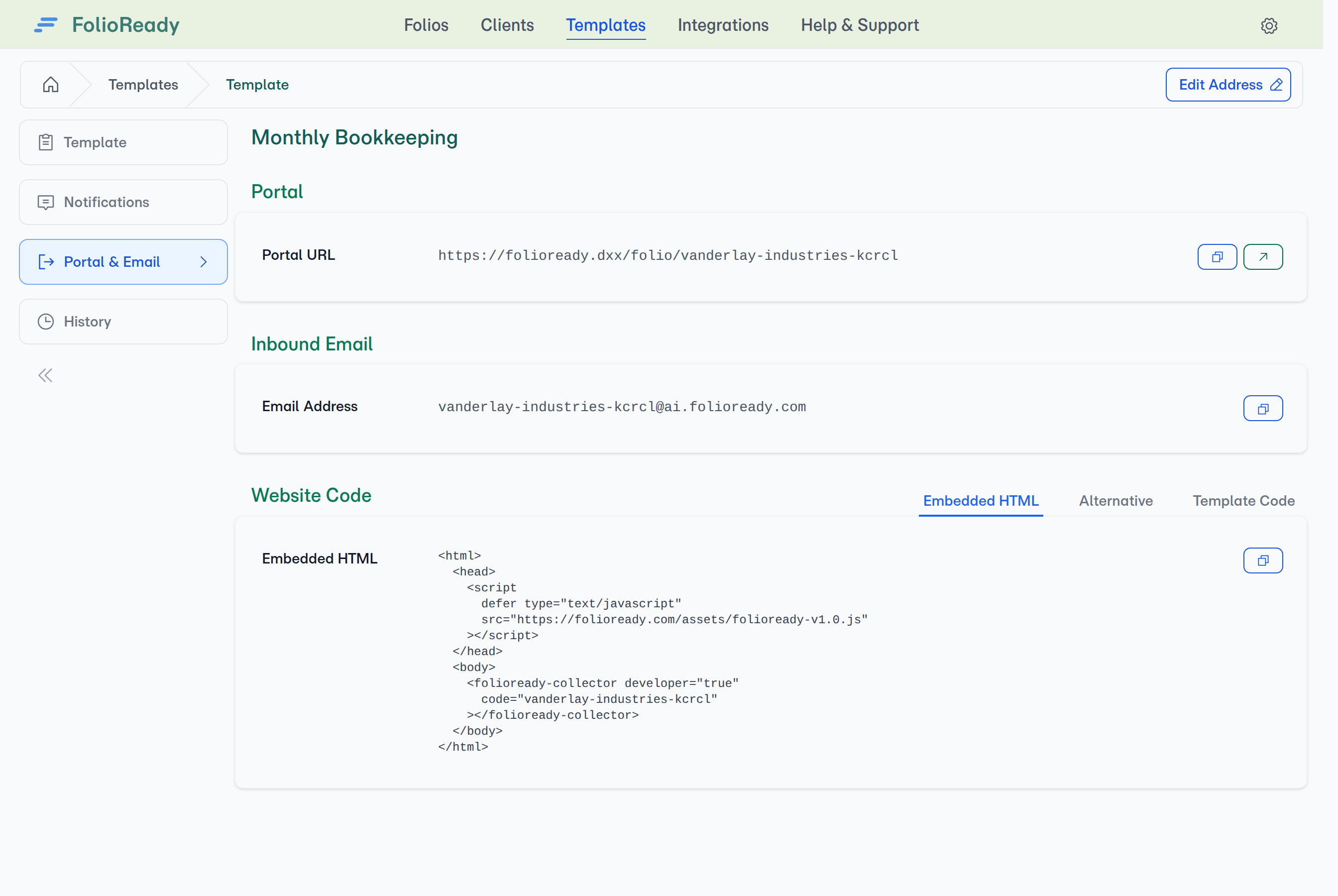Viewport: 1338px width, 896px height.
Task: Click the Portal URL label
Action: click(298, 255)
